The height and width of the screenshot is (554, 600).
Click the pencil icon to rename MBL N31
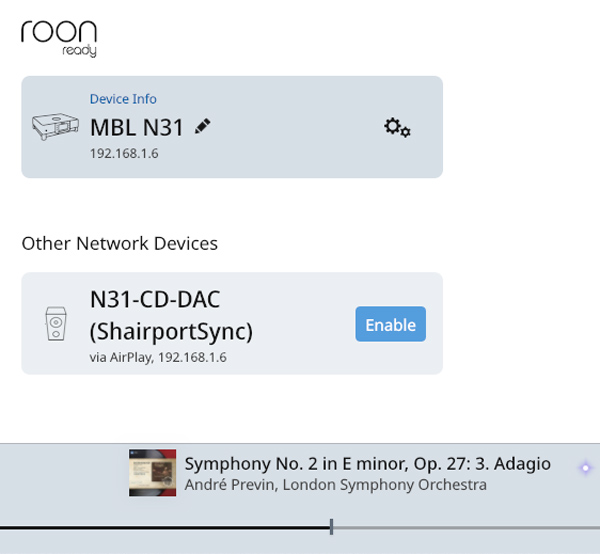pyautogui.click(x=203, y=127)
